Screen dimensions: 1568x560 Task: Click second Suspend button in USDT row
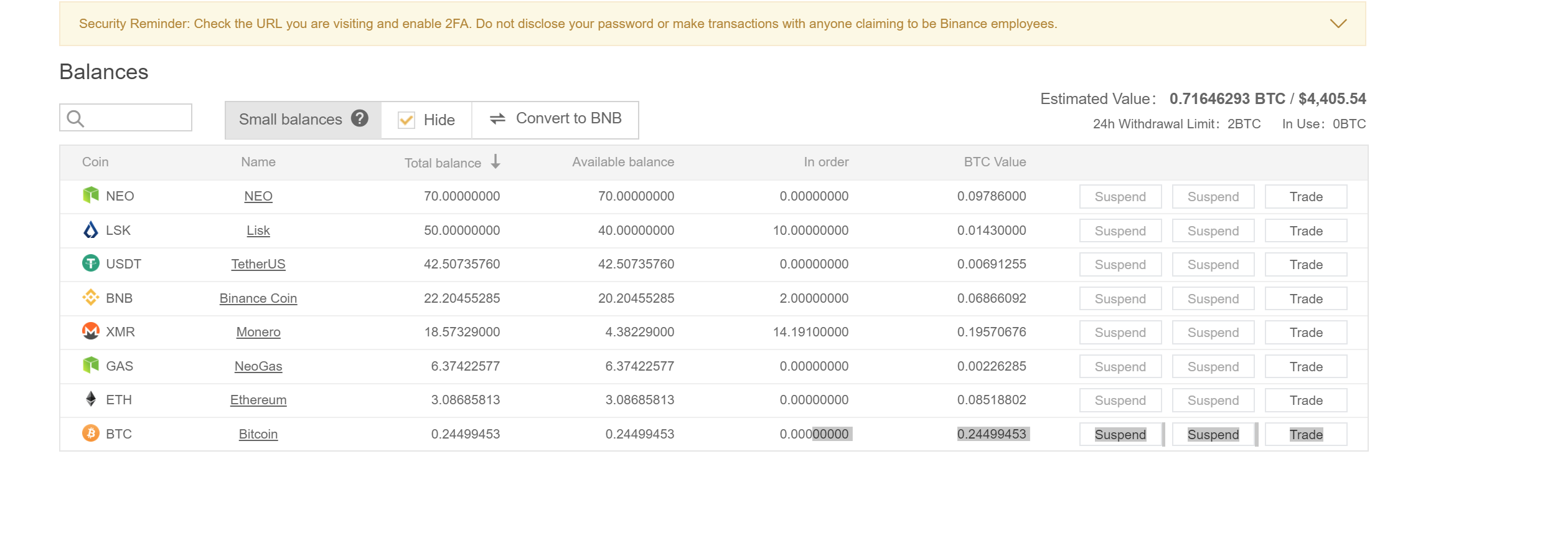click(1213, 265)
